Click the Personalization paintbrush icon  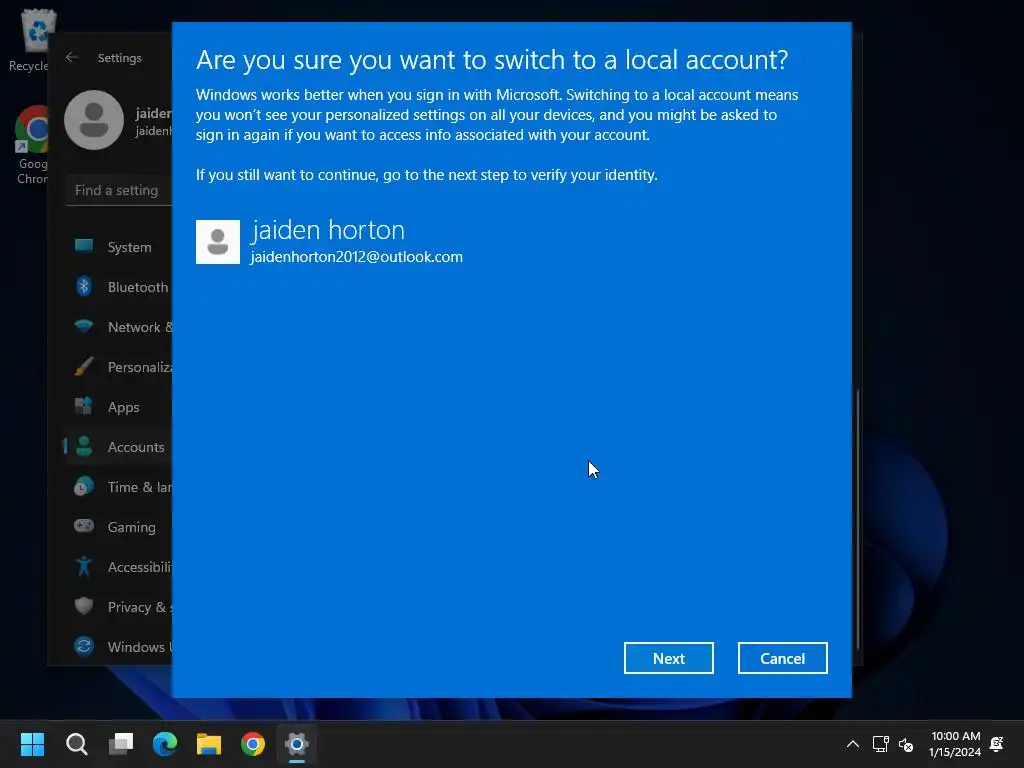pyautogui.click(x=84, y=366)
